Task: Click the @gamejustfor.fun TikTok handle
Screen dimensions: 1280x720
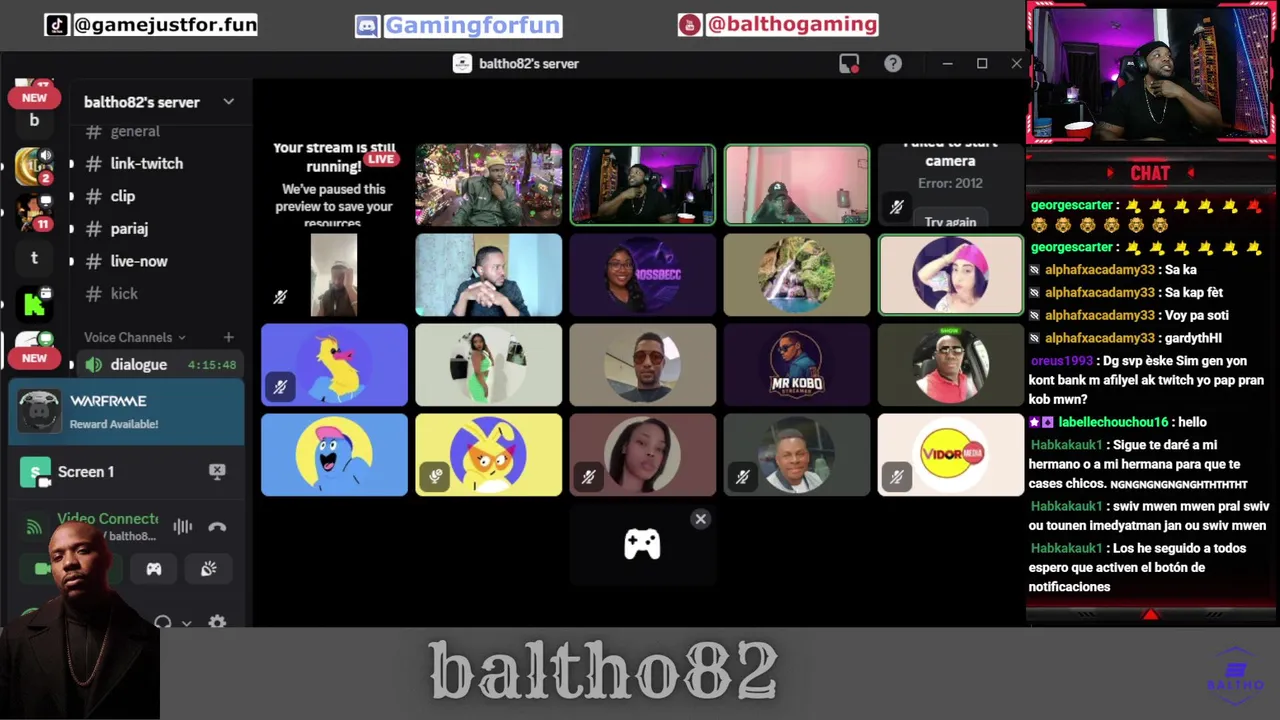Action: pos(166,25)
